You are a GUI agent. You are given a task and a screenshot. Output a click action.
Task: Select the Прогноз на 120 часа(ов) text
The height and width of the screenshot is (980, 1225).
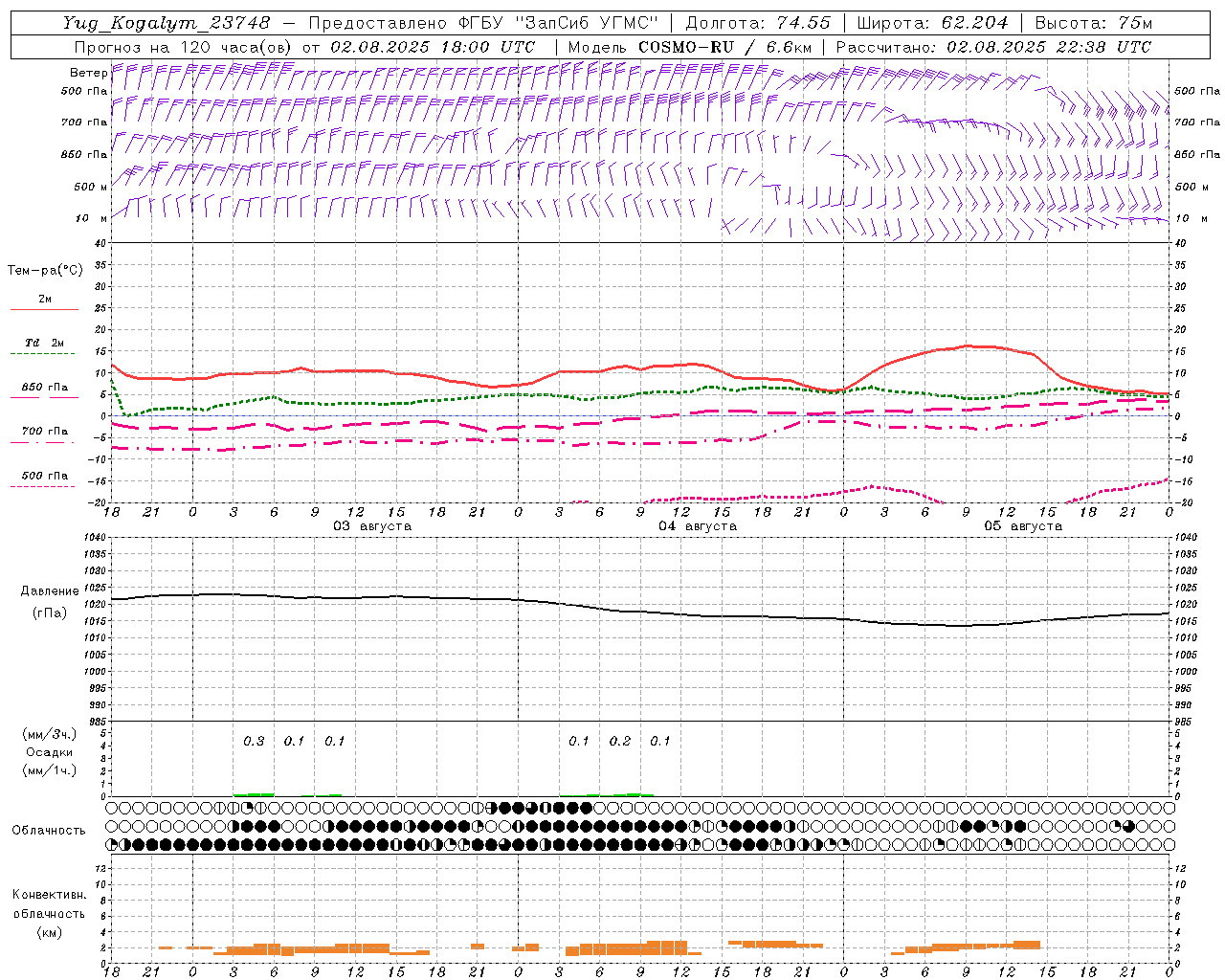184,47
